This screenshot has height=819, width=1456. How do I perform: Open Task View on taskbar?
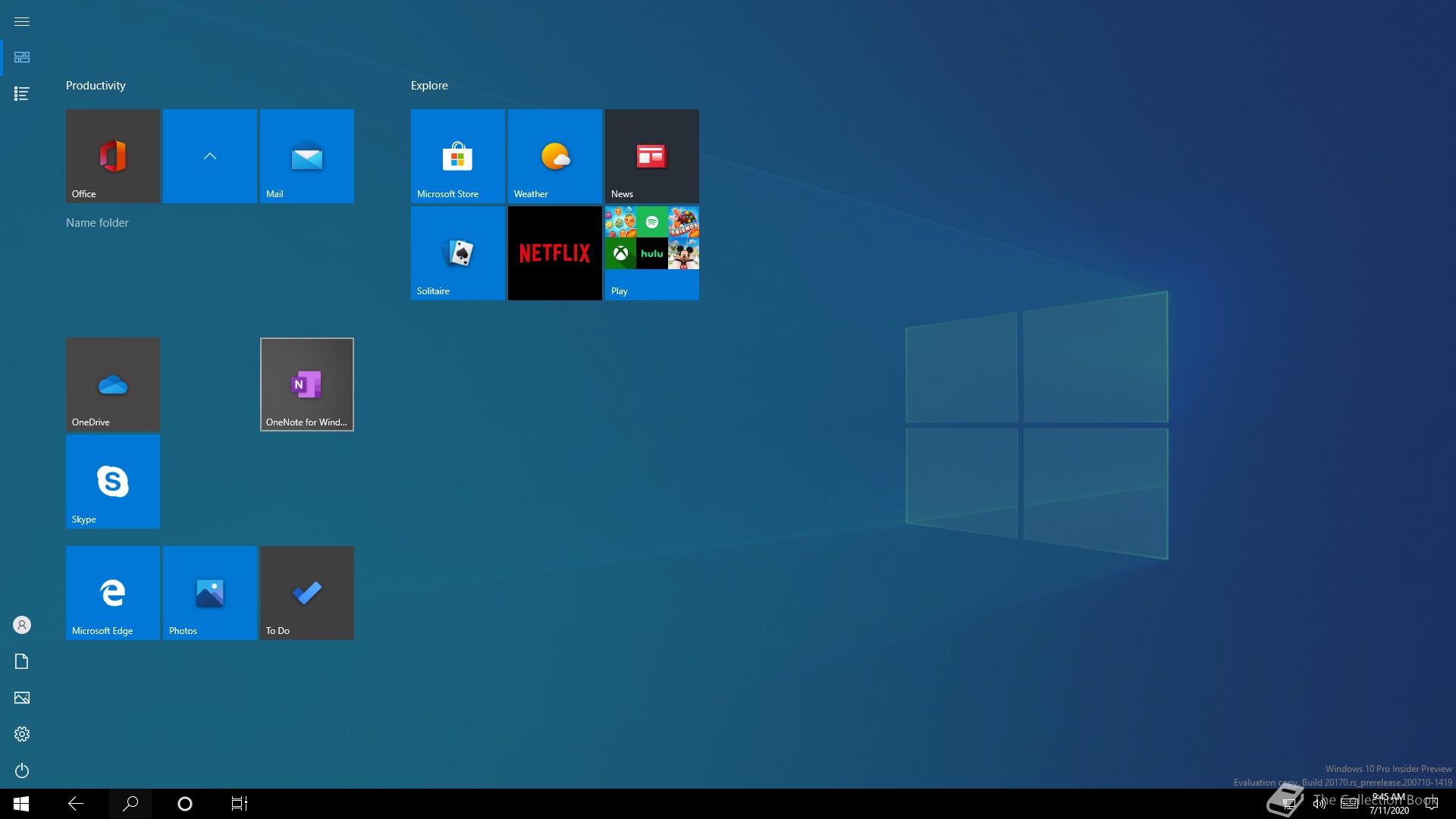click(240, 804)
